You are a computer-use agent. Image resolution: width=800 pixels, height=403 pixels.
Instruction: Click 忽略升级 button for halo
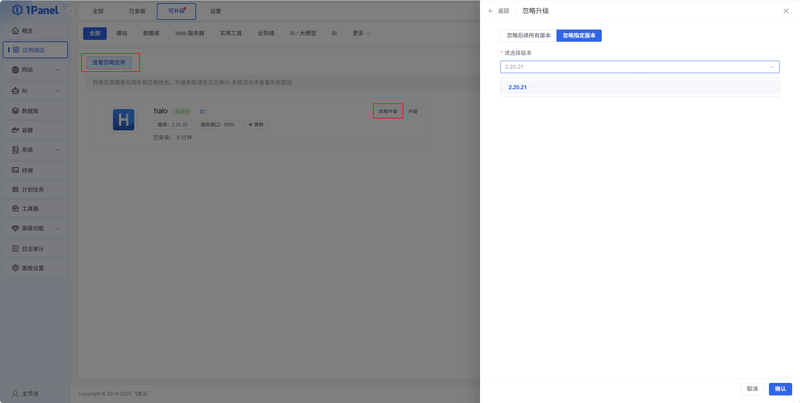point(388,111)
